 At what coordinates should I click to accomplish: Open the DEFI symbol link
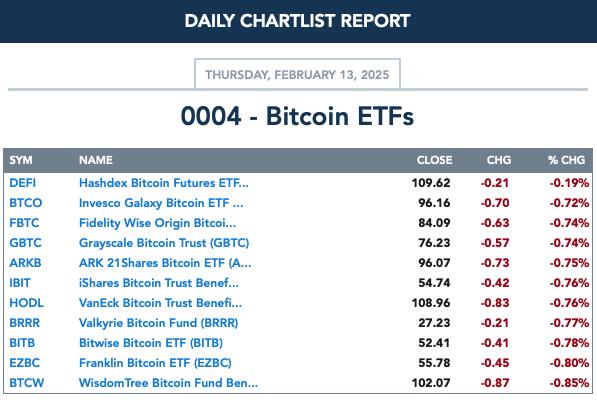[22, 183]
